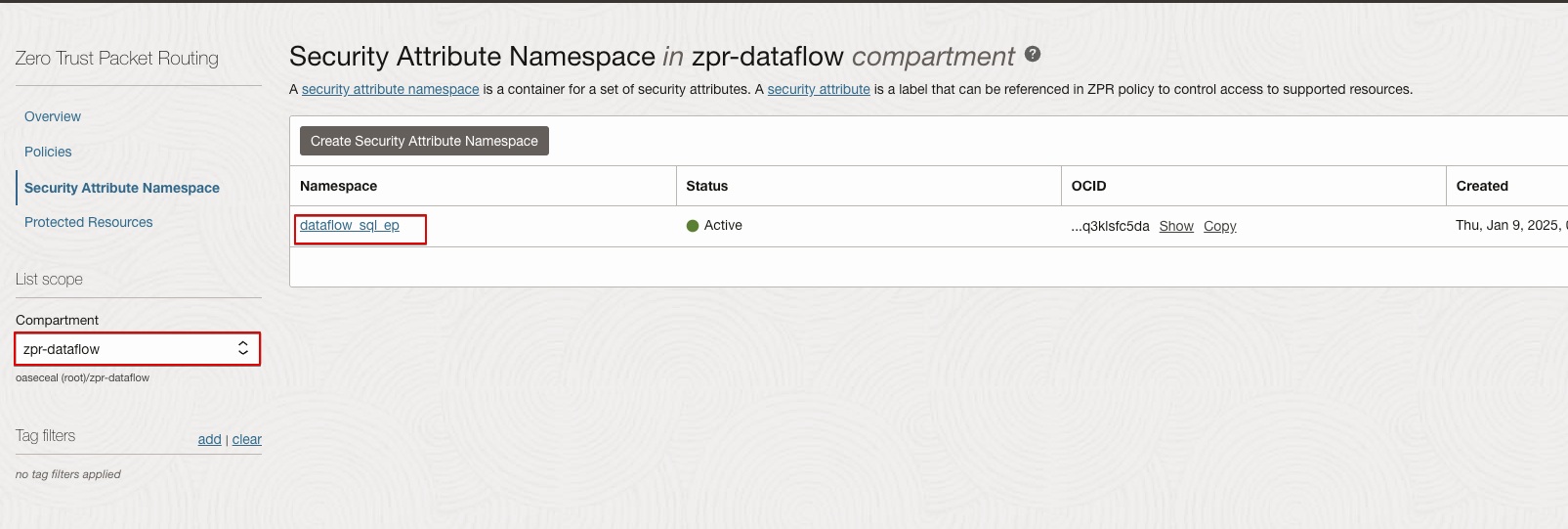This screenshot has width=1568, height=529.
Task: Navigate to Protected Resources
Action: (88, 222)
